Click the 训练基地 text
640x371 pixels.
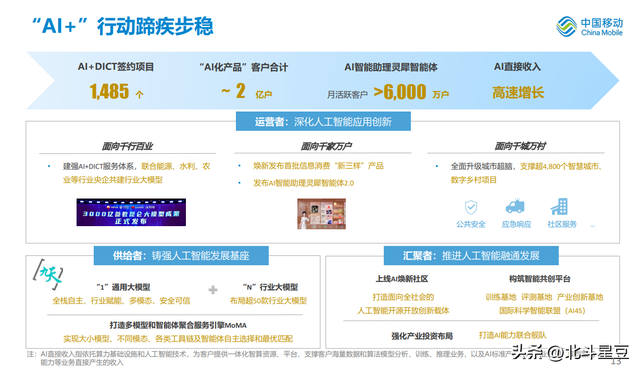501,297
